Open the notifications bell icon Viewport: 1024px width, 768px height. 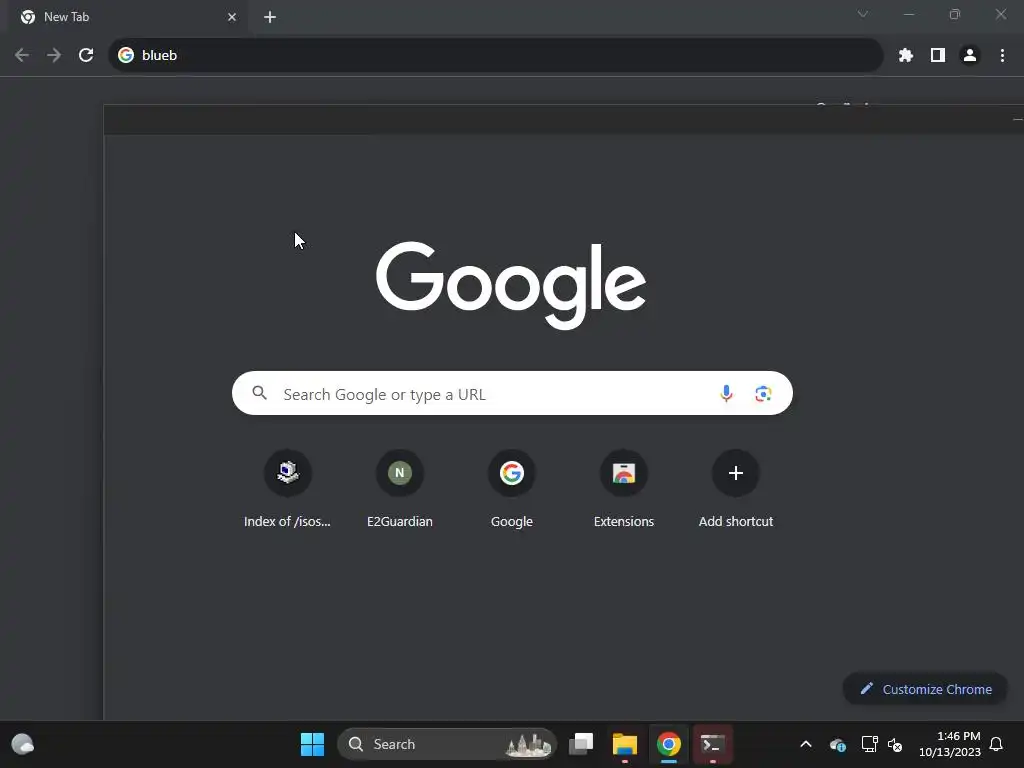[x=996, y=744]
